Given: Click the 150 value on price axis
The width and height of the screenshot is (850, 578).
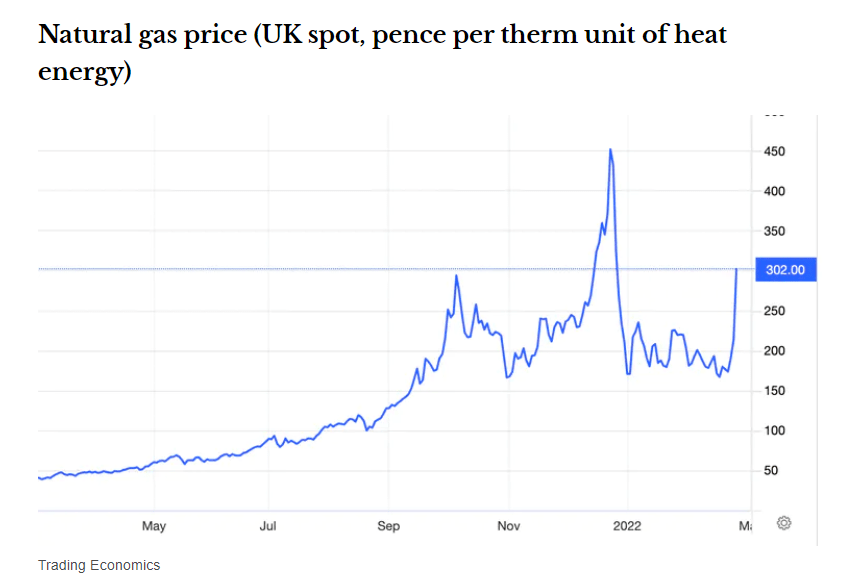Looking at the screenshot, I should (774, 391).
